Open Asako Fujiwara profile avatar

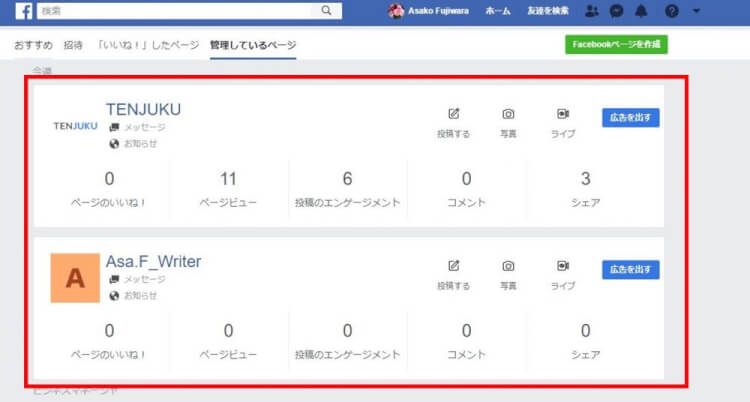(396, 11)
